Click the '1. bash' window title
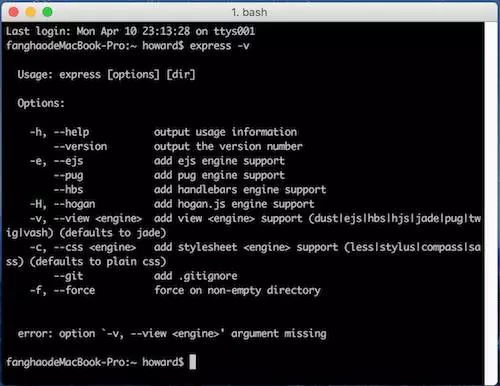The height and width of the screenshot is (386, 500). pos(249,12)
